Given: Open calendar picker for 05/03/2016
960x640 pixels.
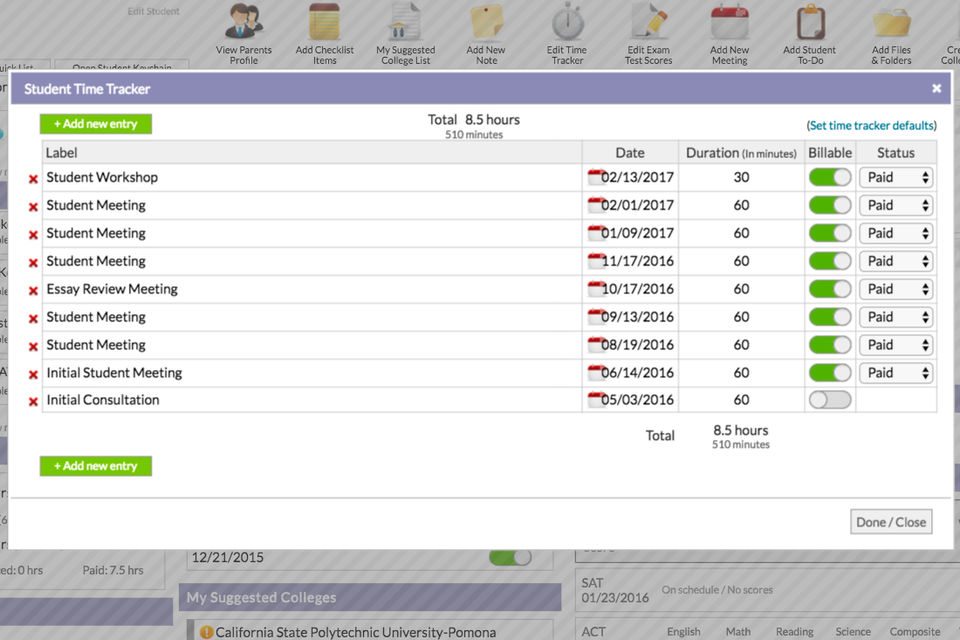Looking at the screenshot, I should coord(594,399).
